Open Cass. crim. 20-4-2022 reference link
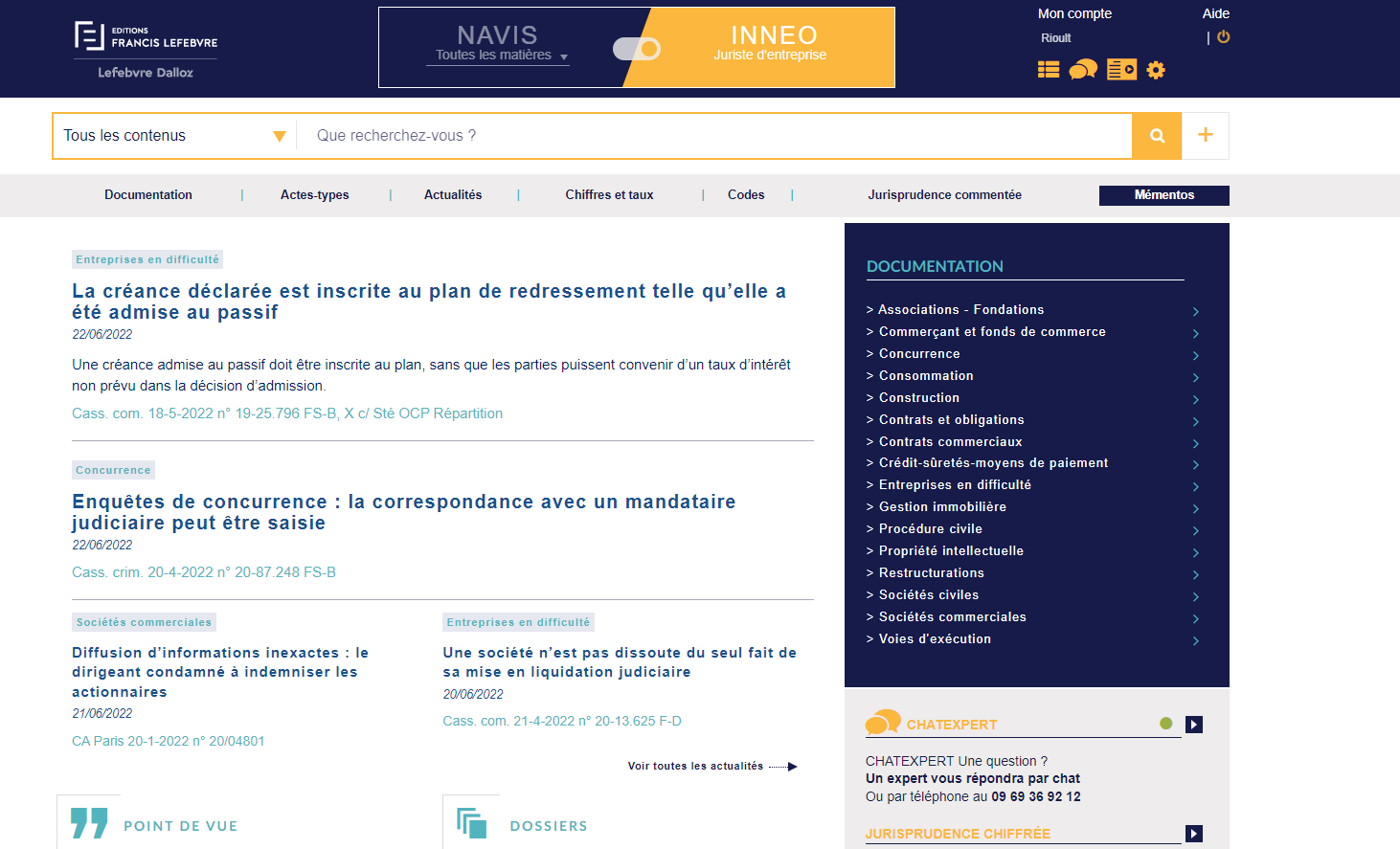The height and width of the screenshot is (849, 1400). [x=204, y=572]
